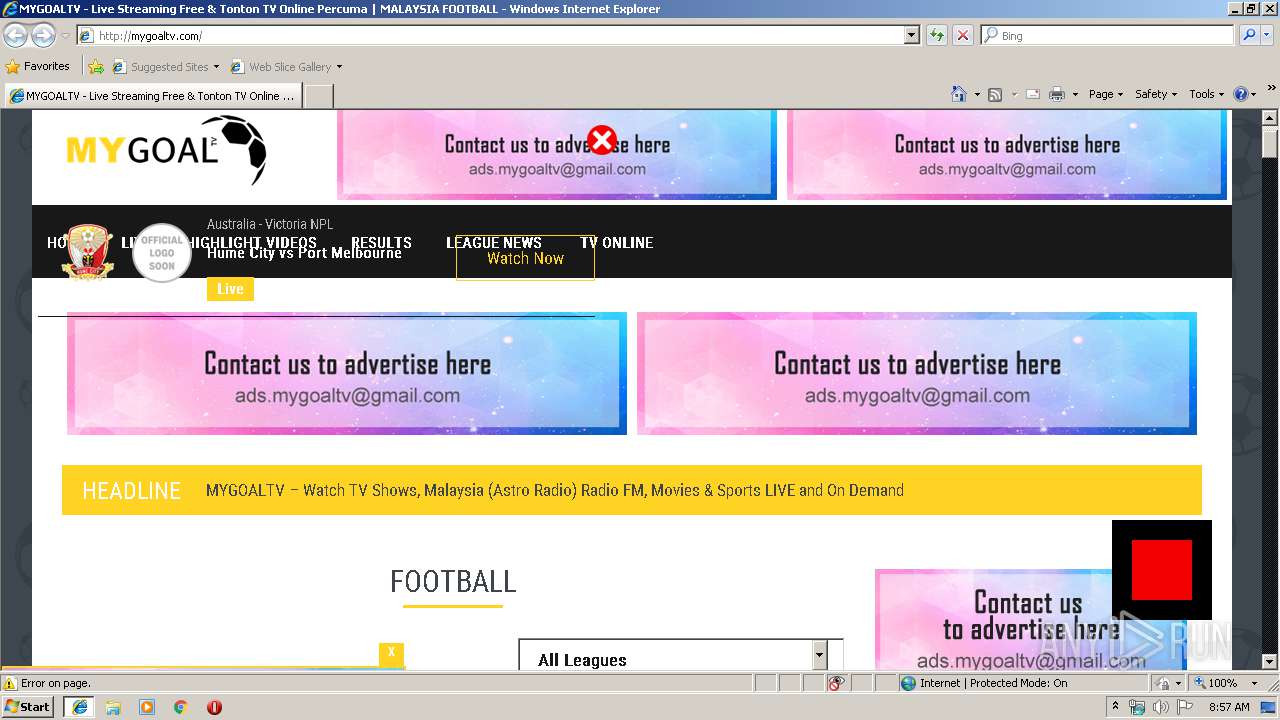Refresh the page using the green arrows icon
This screenshot has width=1280, height=720.
tap(937, 35)
